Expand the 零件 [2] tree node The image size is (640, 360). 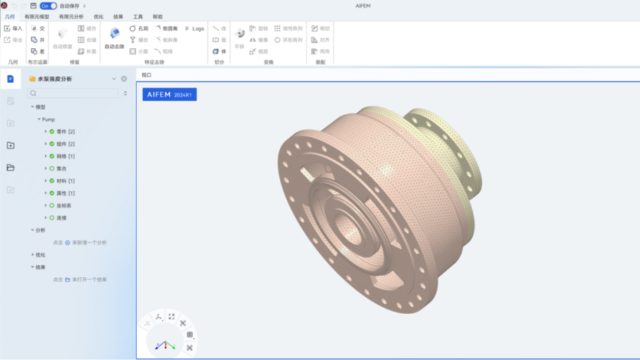(x=46, y=131)
